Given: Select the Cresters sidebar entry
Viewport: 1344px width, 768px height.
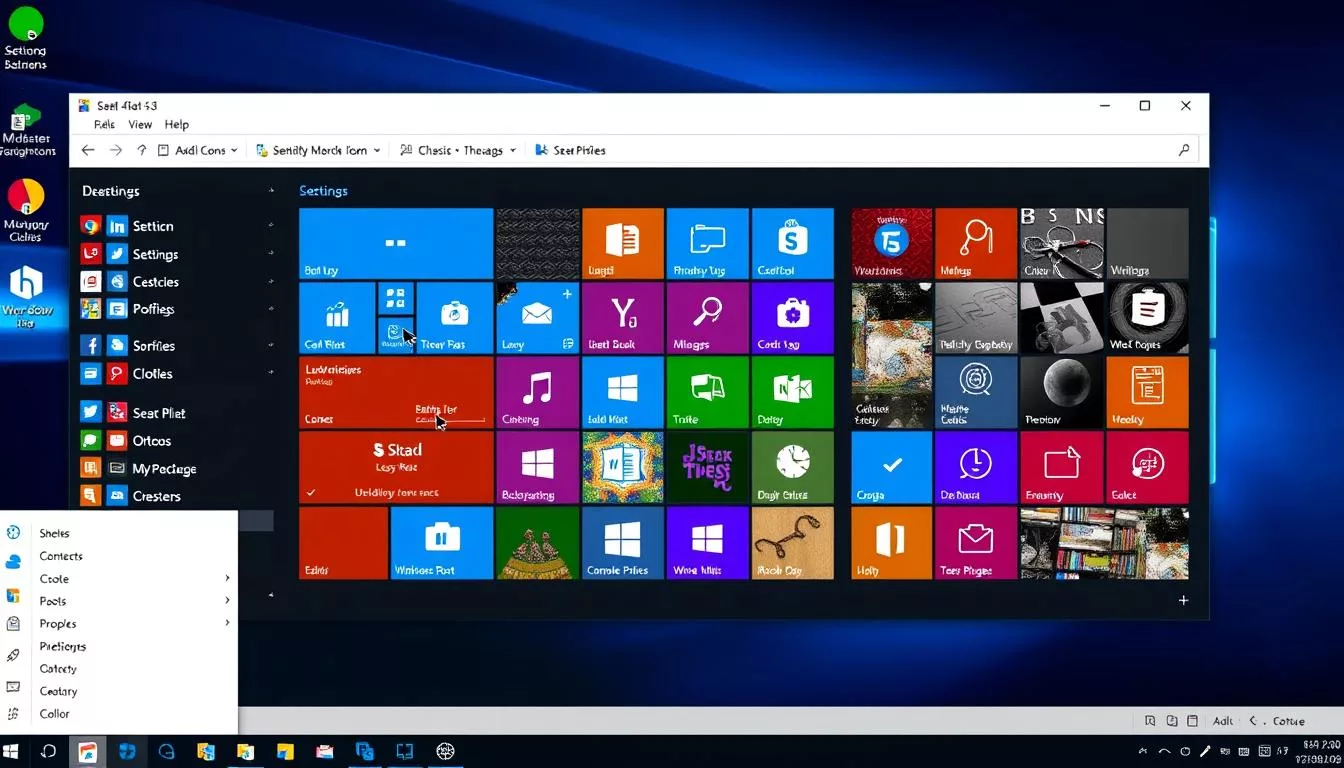Looking at the screenshot, I should [157, 496].
